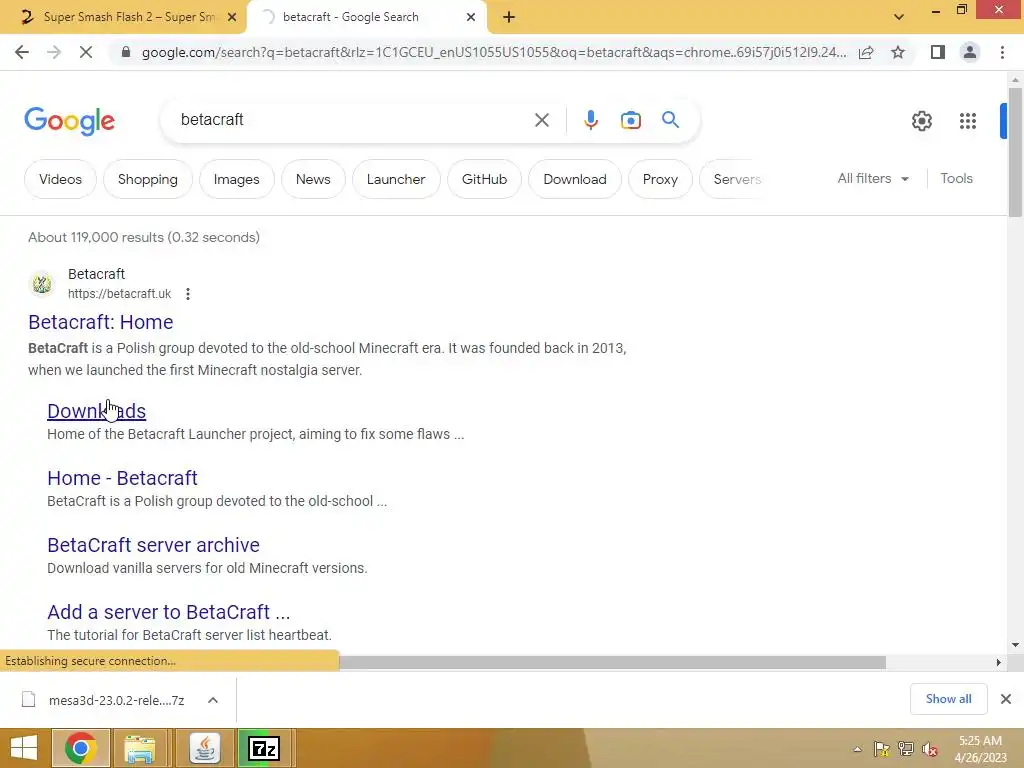Filter results by Shopping
Screen dimensions: 1024x768
(148, 179)
